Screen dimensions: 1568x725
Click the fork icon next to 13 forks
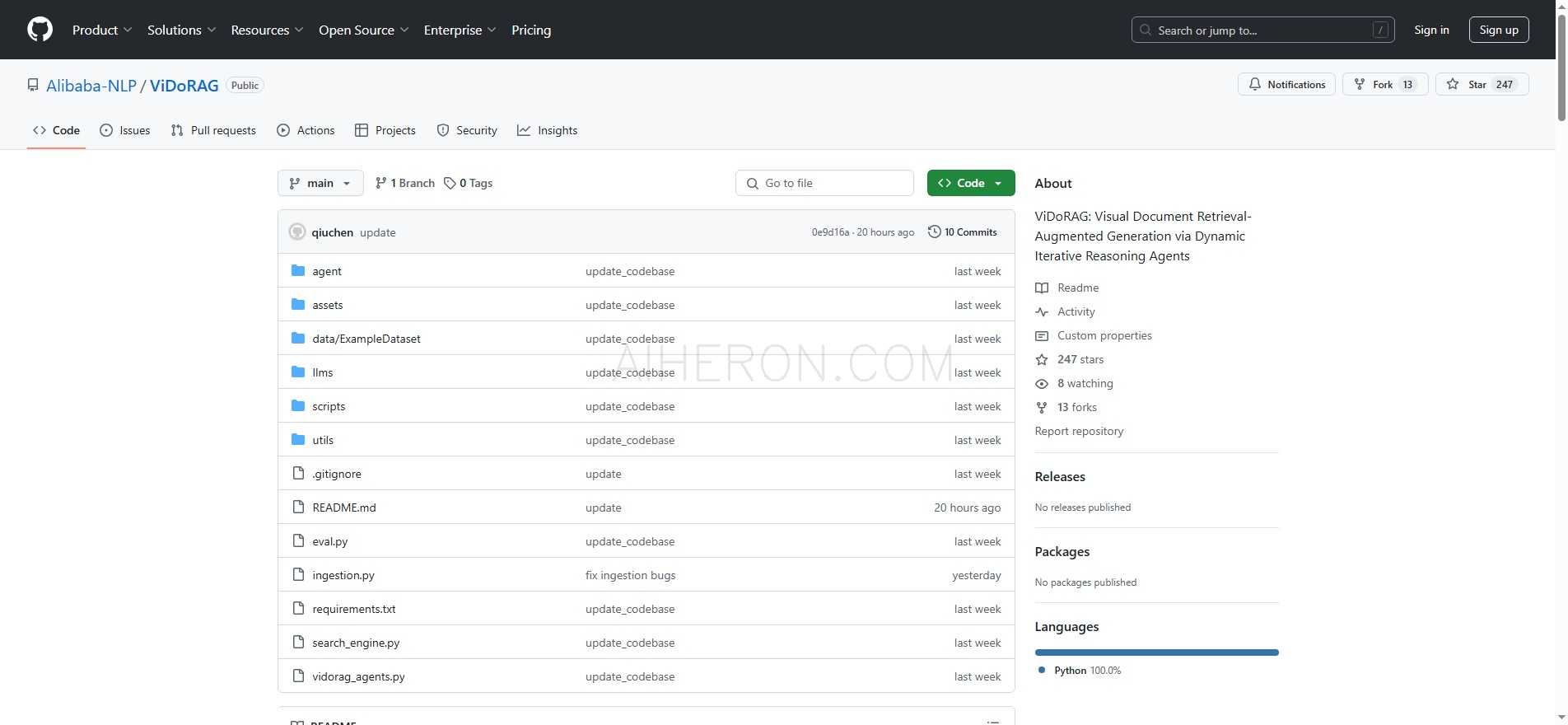(x=1042, y=407)
